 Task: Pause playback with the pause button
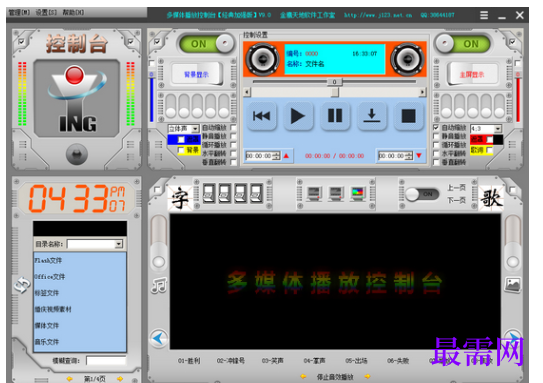[335, 116]
